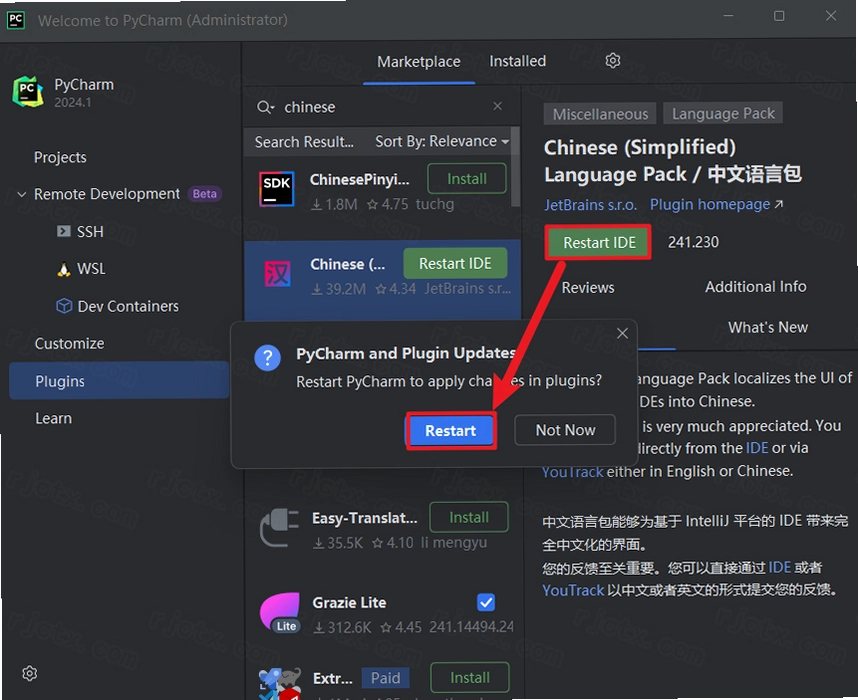Open the YouTrack link in Chinese description
The image size is (858, 700).
pos(573,590)
